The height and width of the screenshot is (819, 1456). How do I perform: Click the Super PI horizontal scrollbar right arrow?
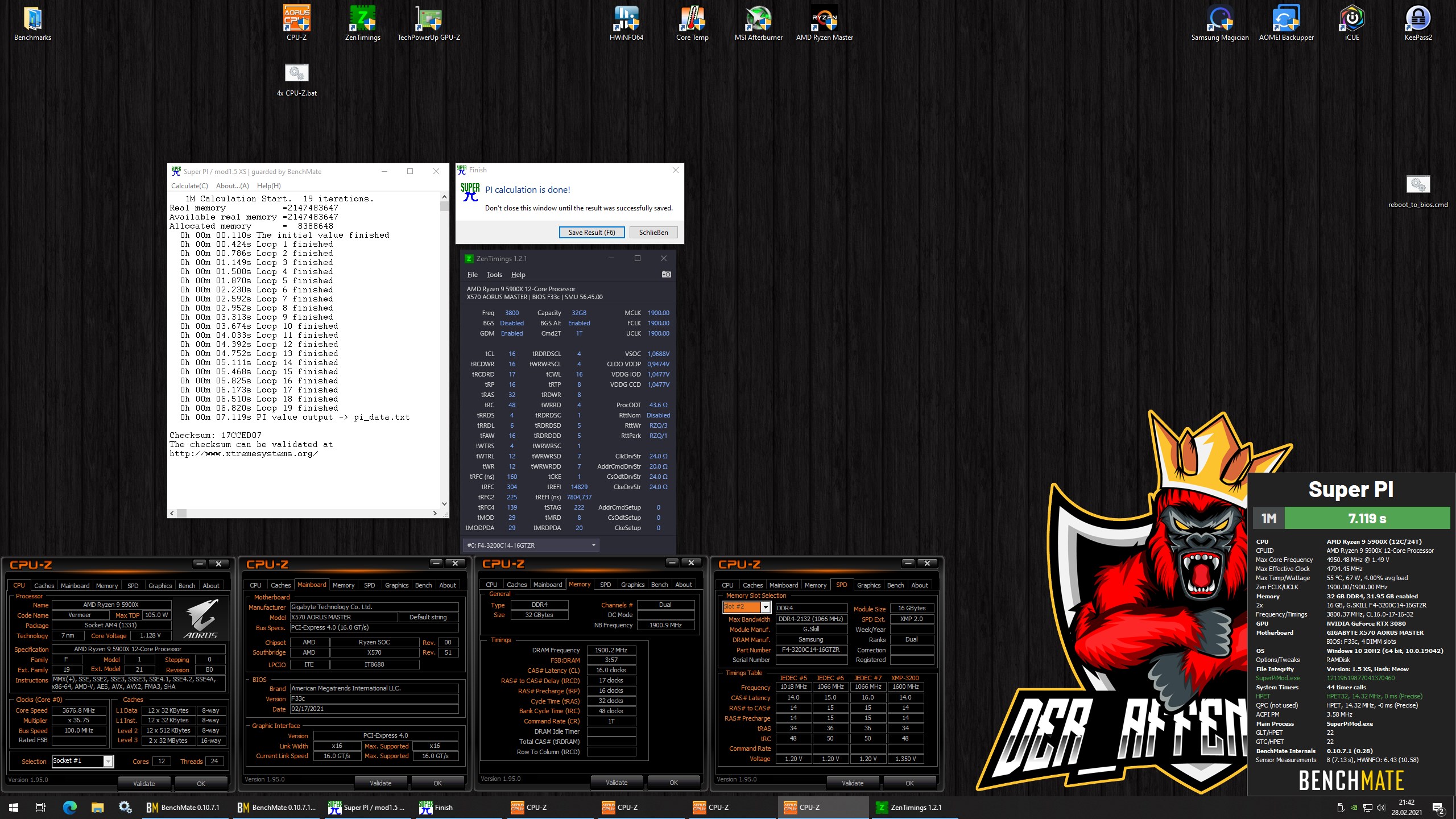(435, 513)
